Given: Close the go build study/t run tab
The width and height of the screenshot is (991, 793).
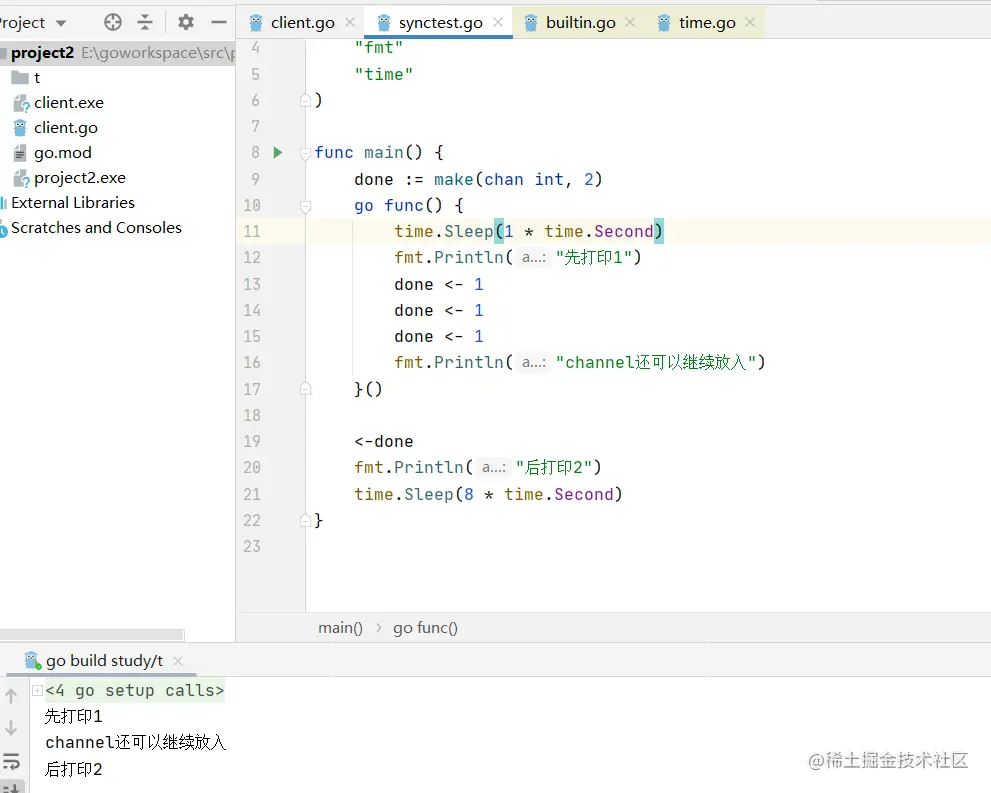Looking at the screenshot, I should [x=178, y=661].
